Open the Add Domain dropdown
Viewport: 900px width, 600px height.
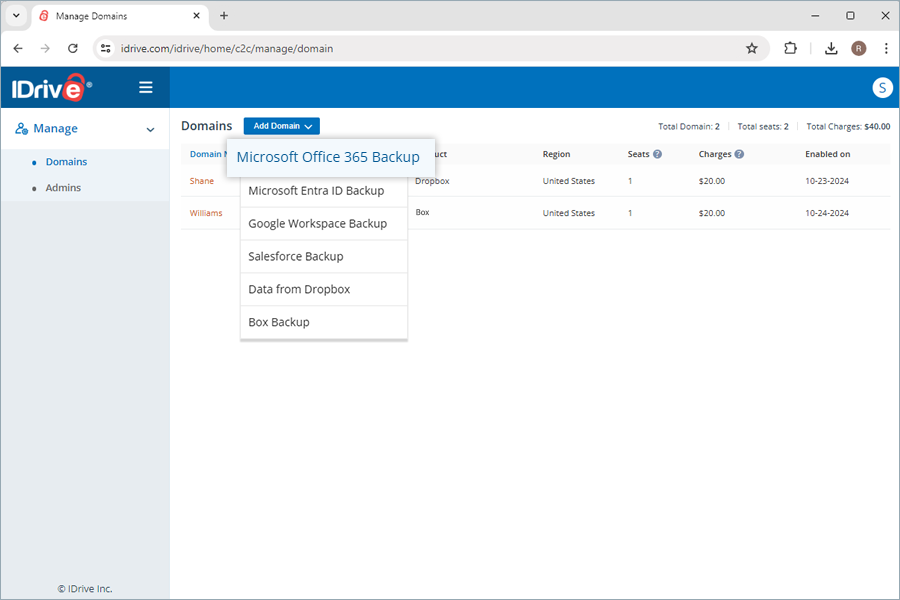click(x=282, y=126)
